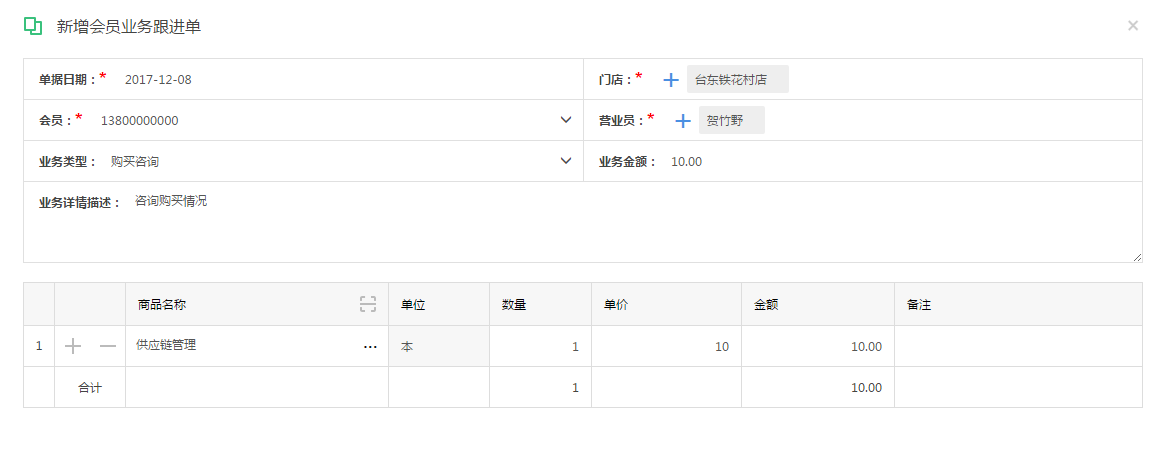The image size is (1168, 452).
Task: Remove row 1 with the minus icon
Action: [x=108, y=346]
